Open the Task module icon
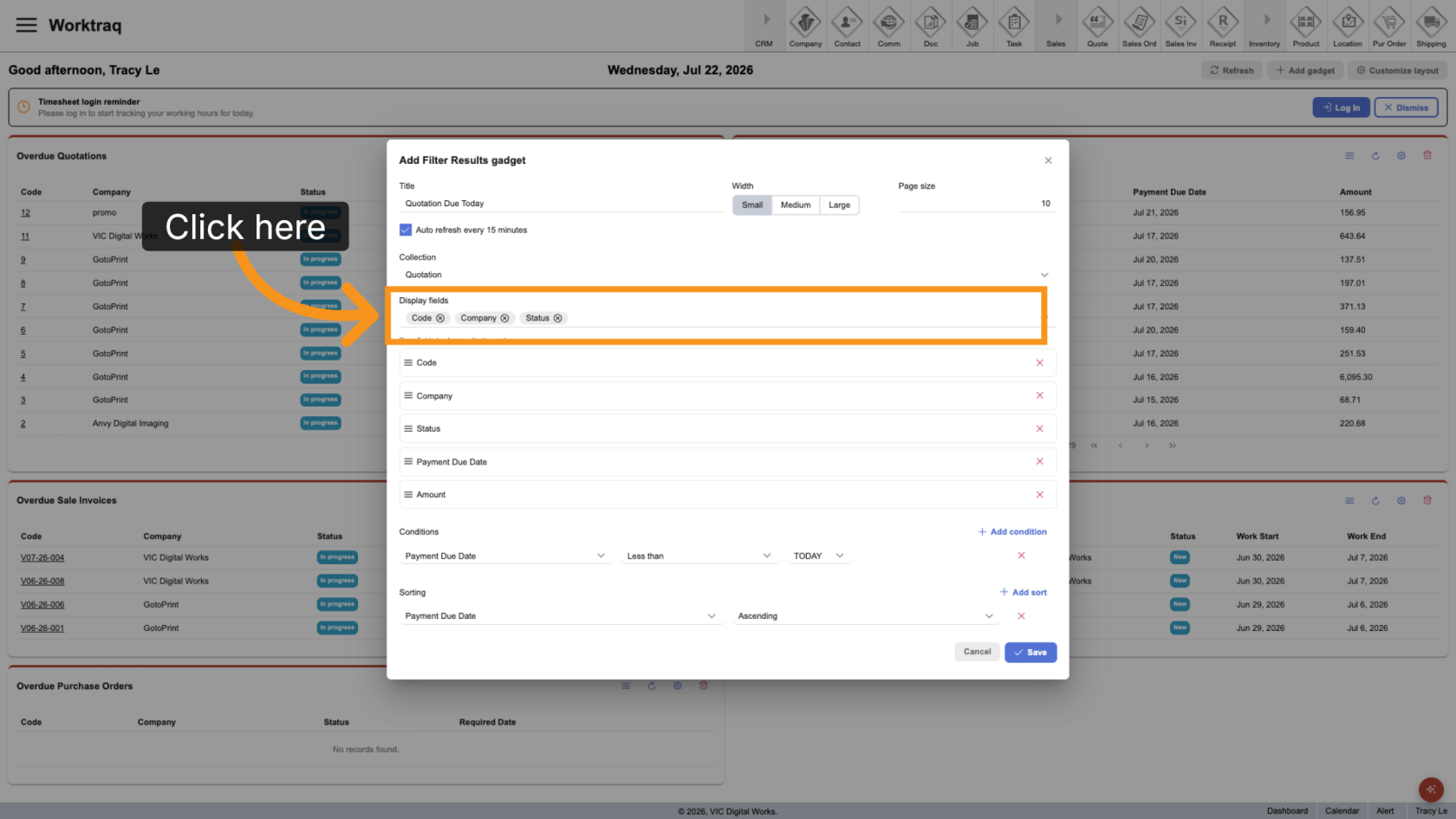1456x819 pixels. point(1013,27)
